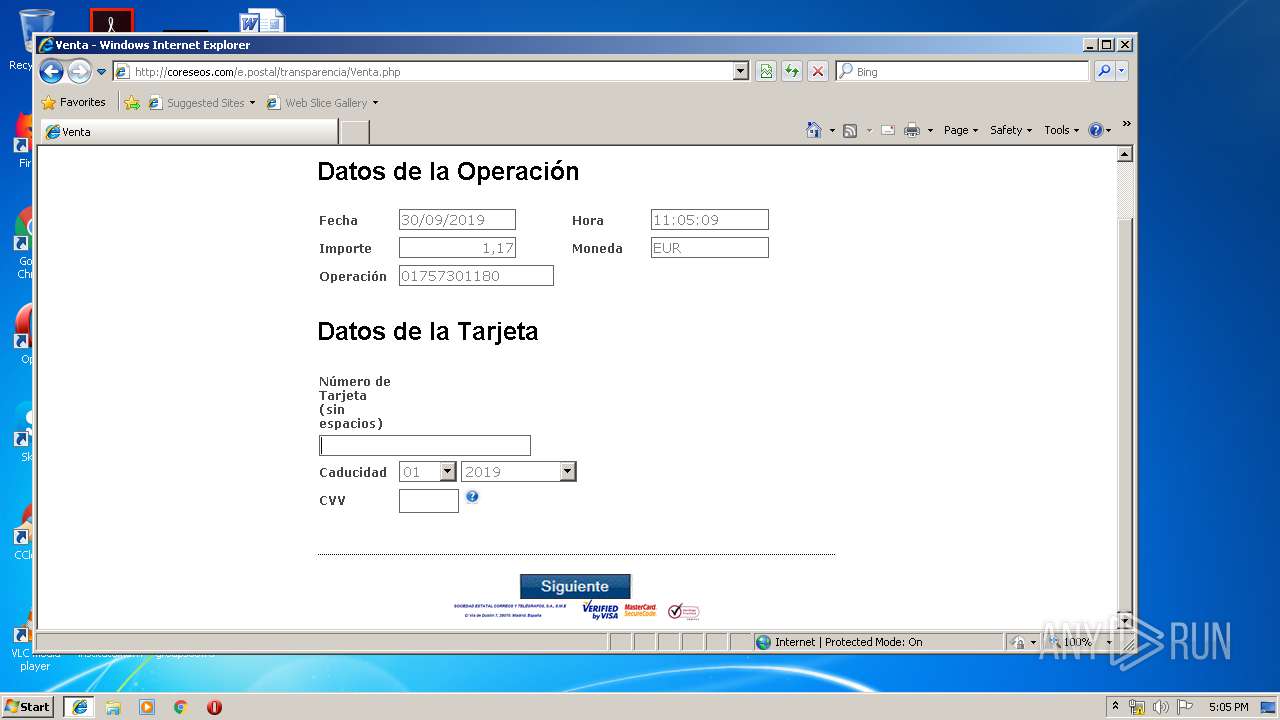Click the Read Mail icon

pos(888,130)
